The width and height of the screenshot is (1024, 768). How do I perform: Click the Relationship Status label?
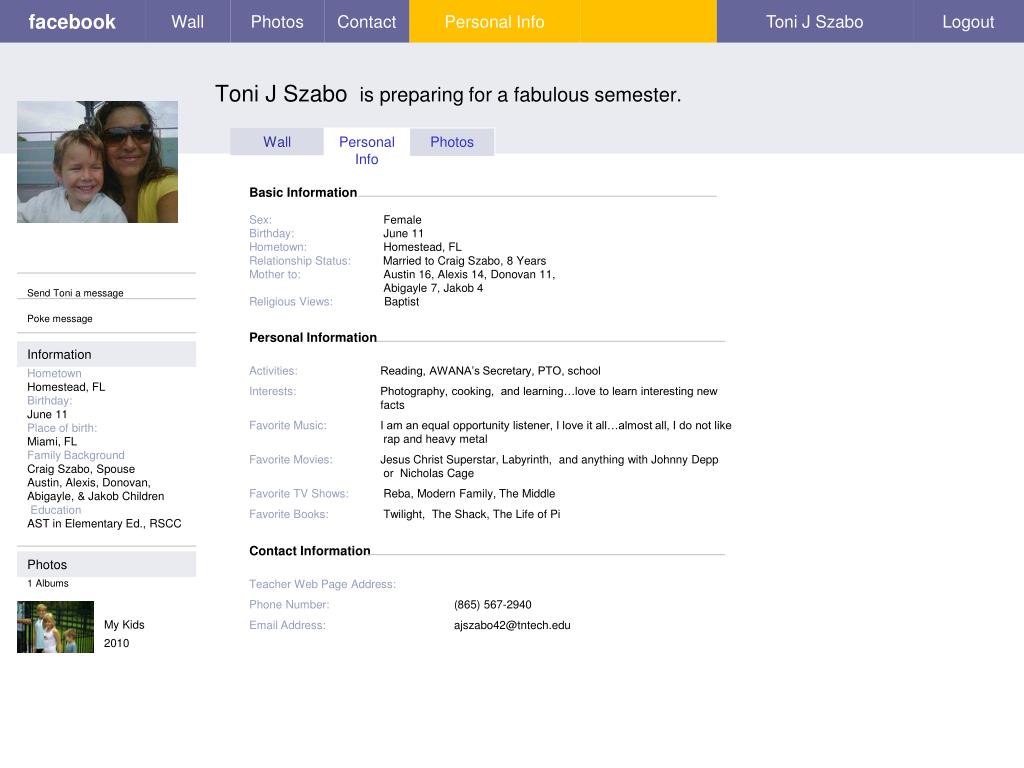click(300, 261)
